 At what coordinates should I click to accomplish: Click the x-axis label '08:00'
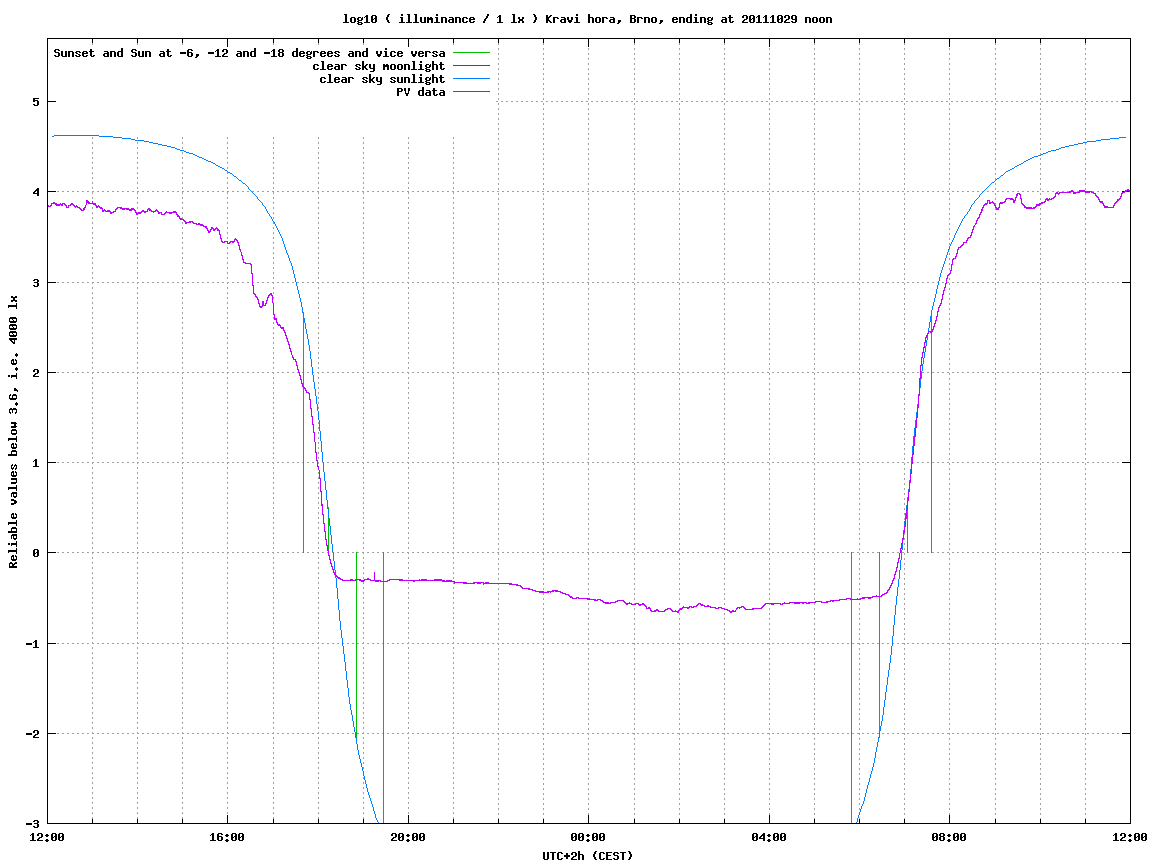click(x=949, y=837)
